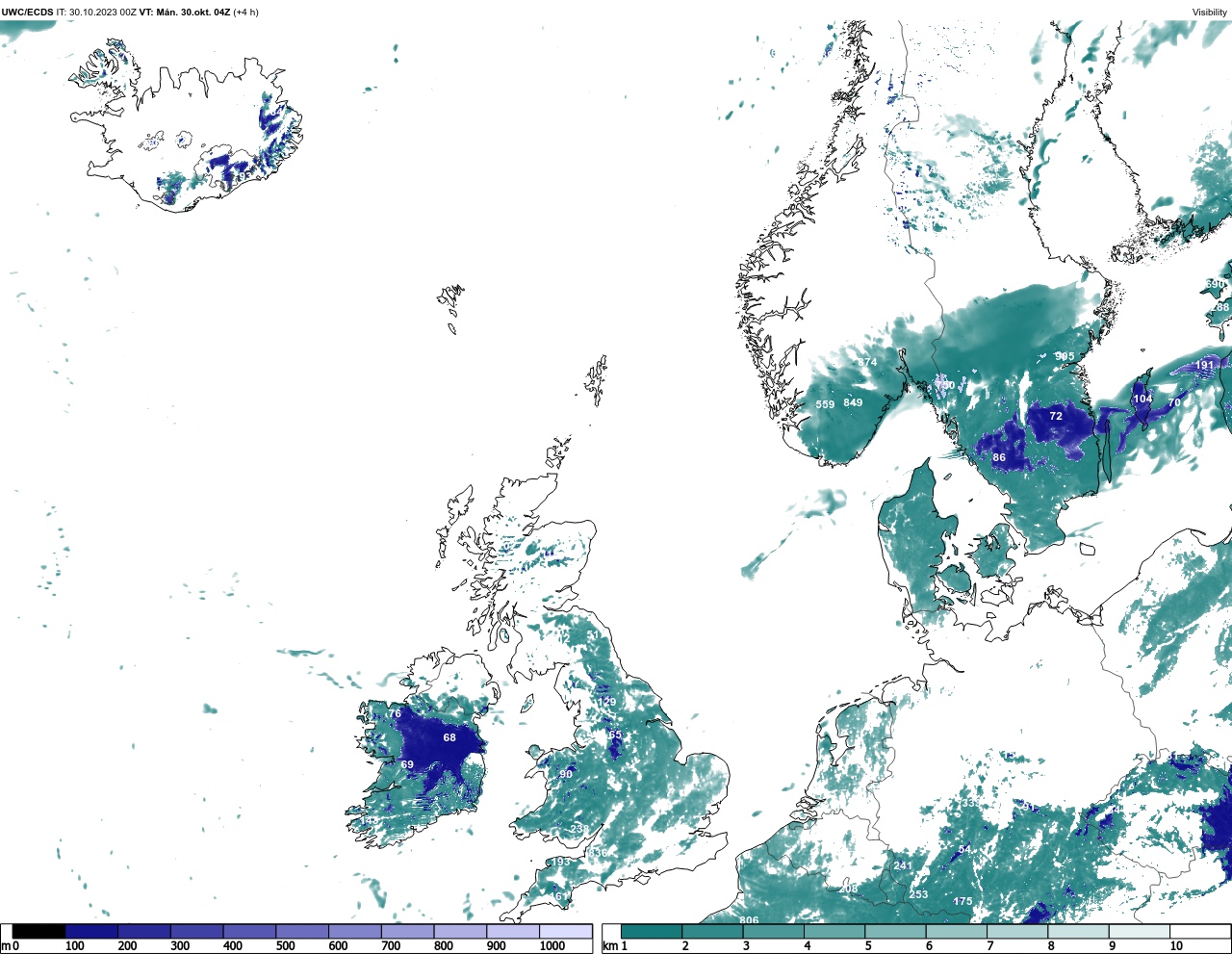This screenshot has height=954, width=1232.
Task: Click the '195' value in Devon
Action: pos(560,862)
